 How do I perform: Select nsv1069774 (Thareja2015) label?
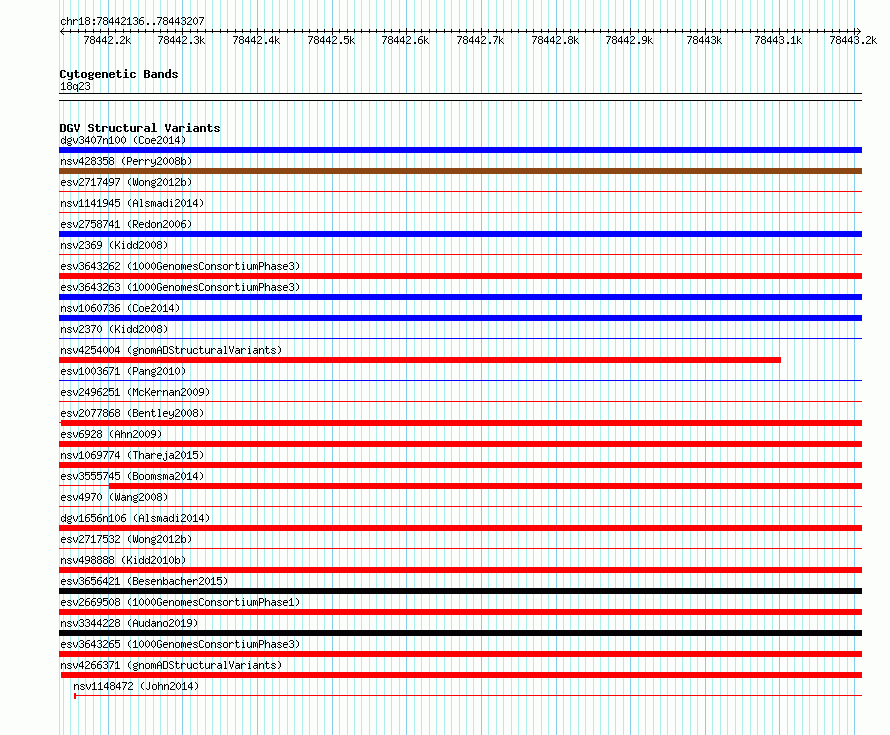132,455
